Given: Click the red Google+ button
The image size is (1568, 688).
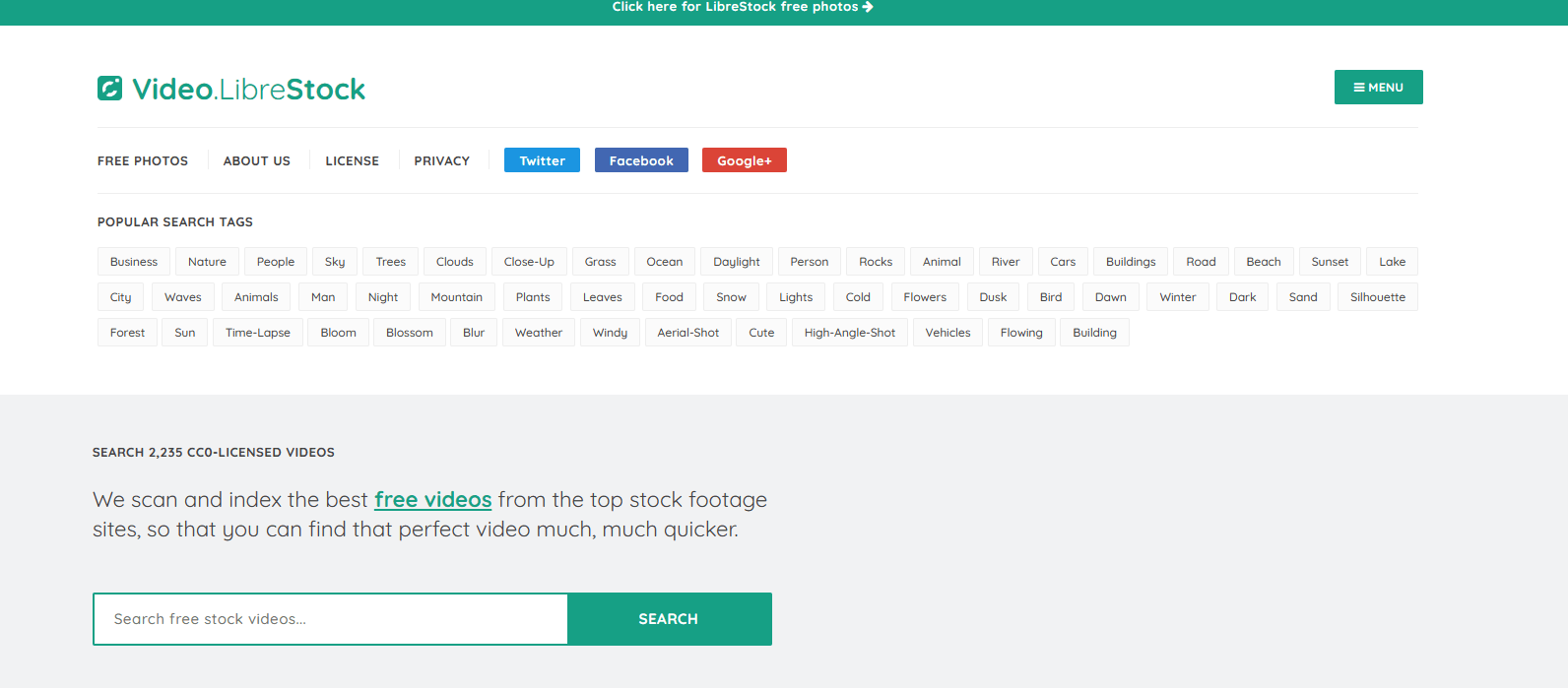Looking at the screenshot, I should tap(744, 160).
